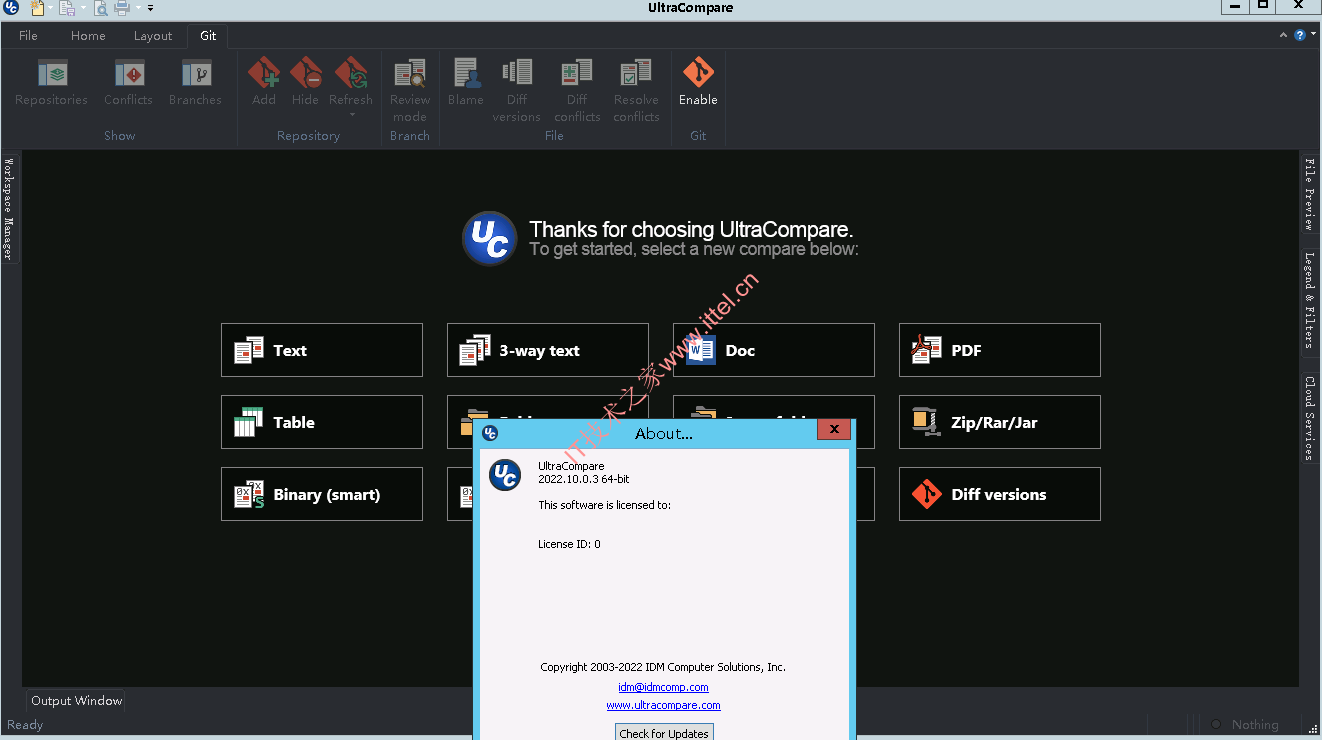Start a new 3-way text compare

pyautogui.click(x=548, y=350)
